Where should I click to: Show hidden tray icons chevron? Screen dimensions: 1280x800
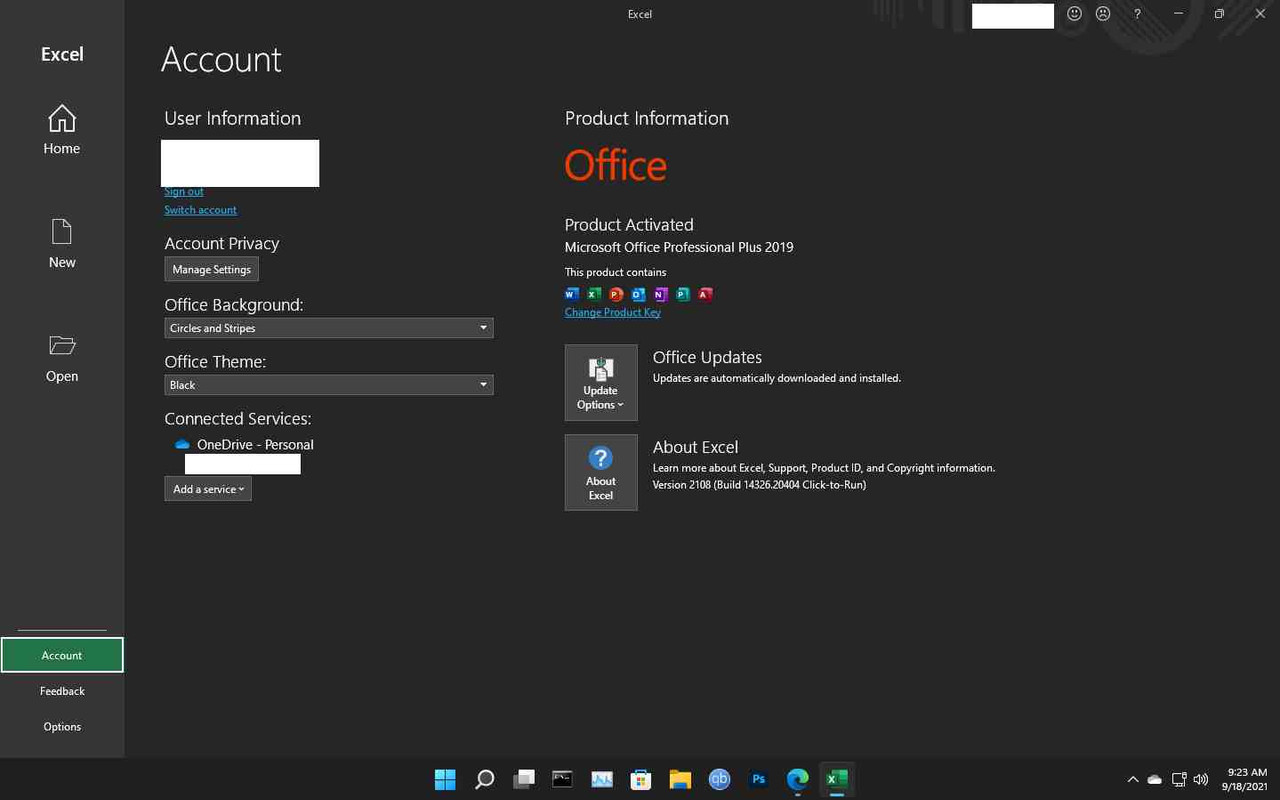coord(1132,779)
